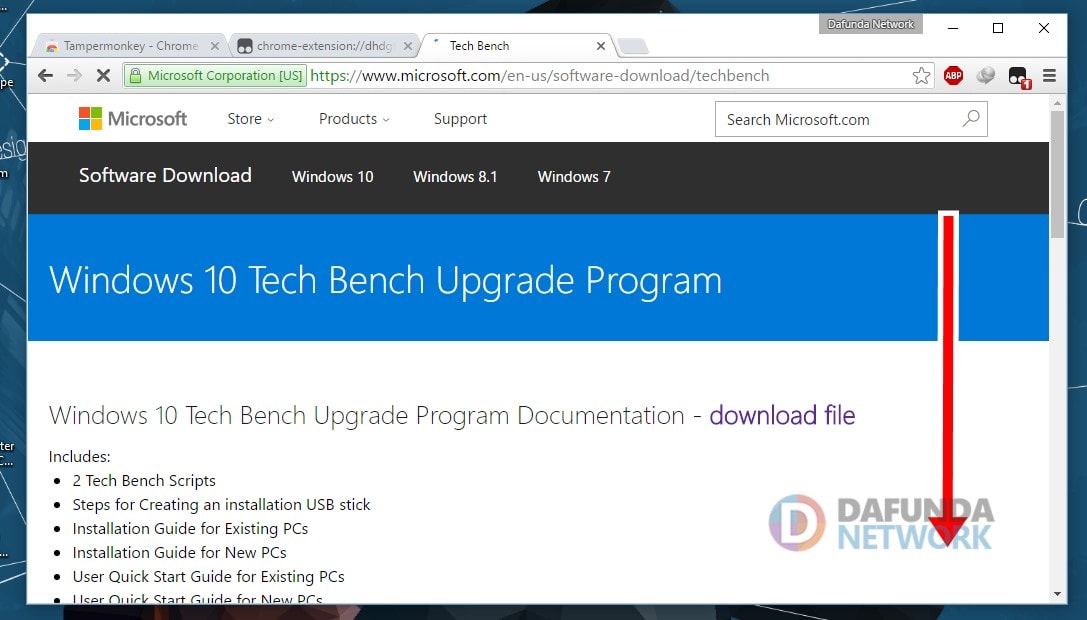The image size is (1087, 620).
Task: Click the Microsoft logo
Action: pyautogui.click(x=133, y=119)
